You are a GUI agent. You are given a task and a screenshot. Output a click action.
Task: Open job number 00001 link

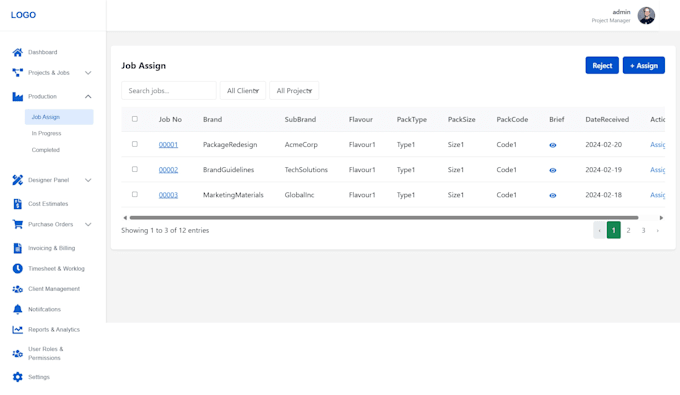click(168, 145)
